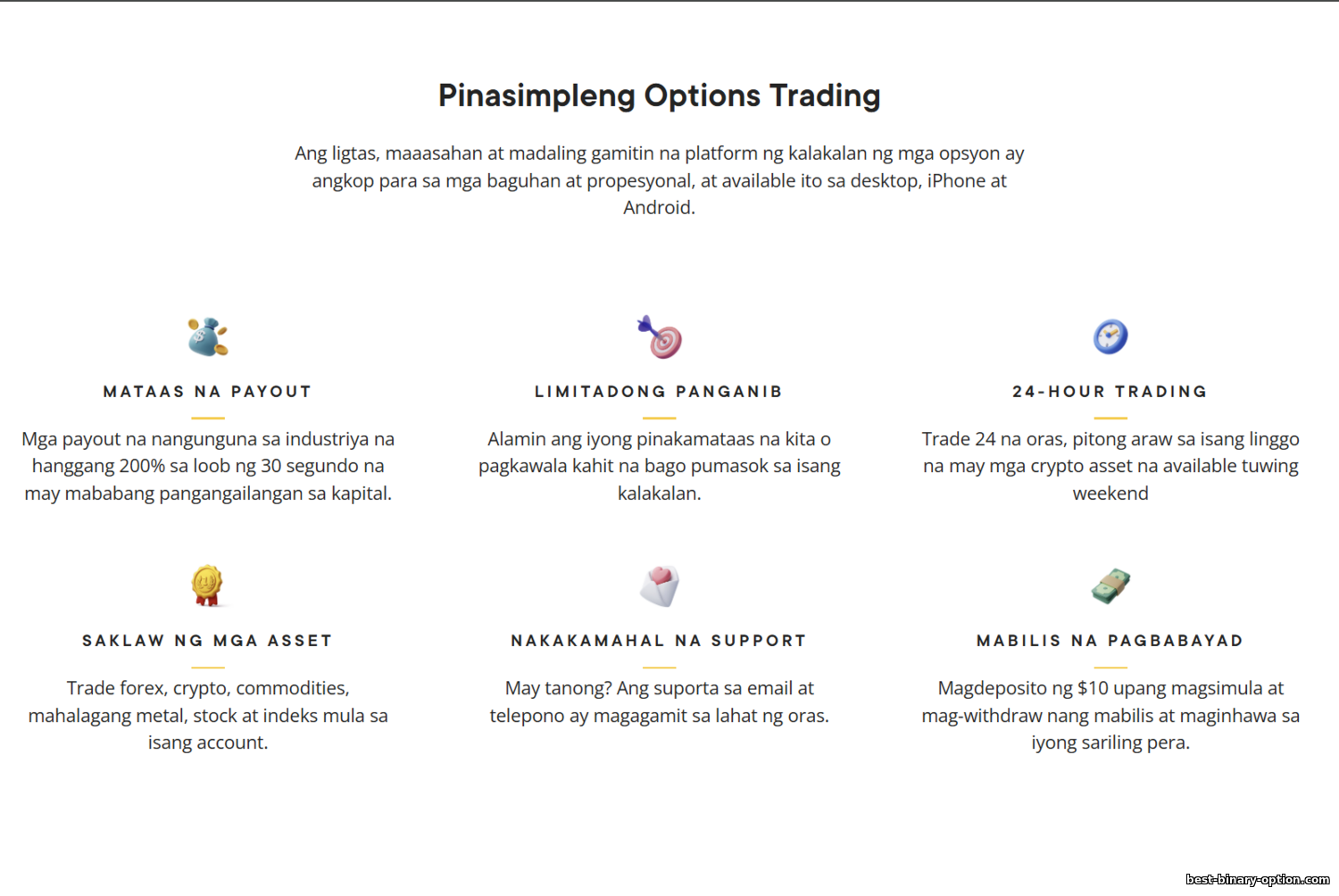
Task: Click the cash stack payment icon
Action: tap(1110, 586)
